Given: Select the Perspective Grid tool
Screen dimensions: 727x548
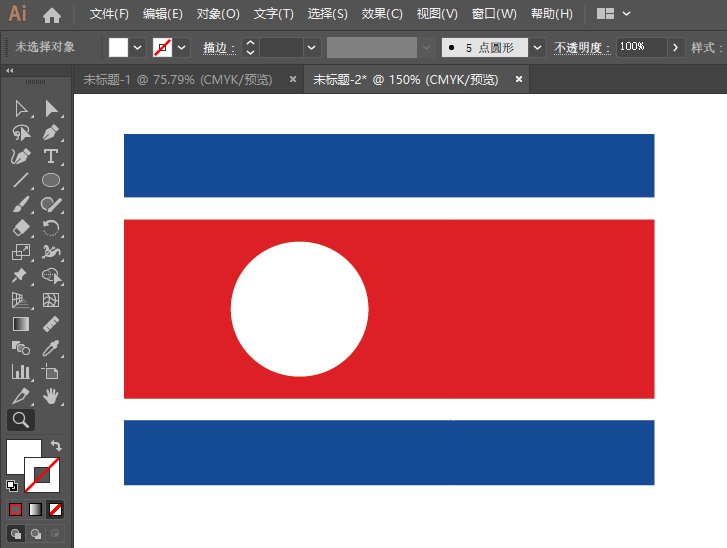Looking at the screenshot, I should [21, 300].
